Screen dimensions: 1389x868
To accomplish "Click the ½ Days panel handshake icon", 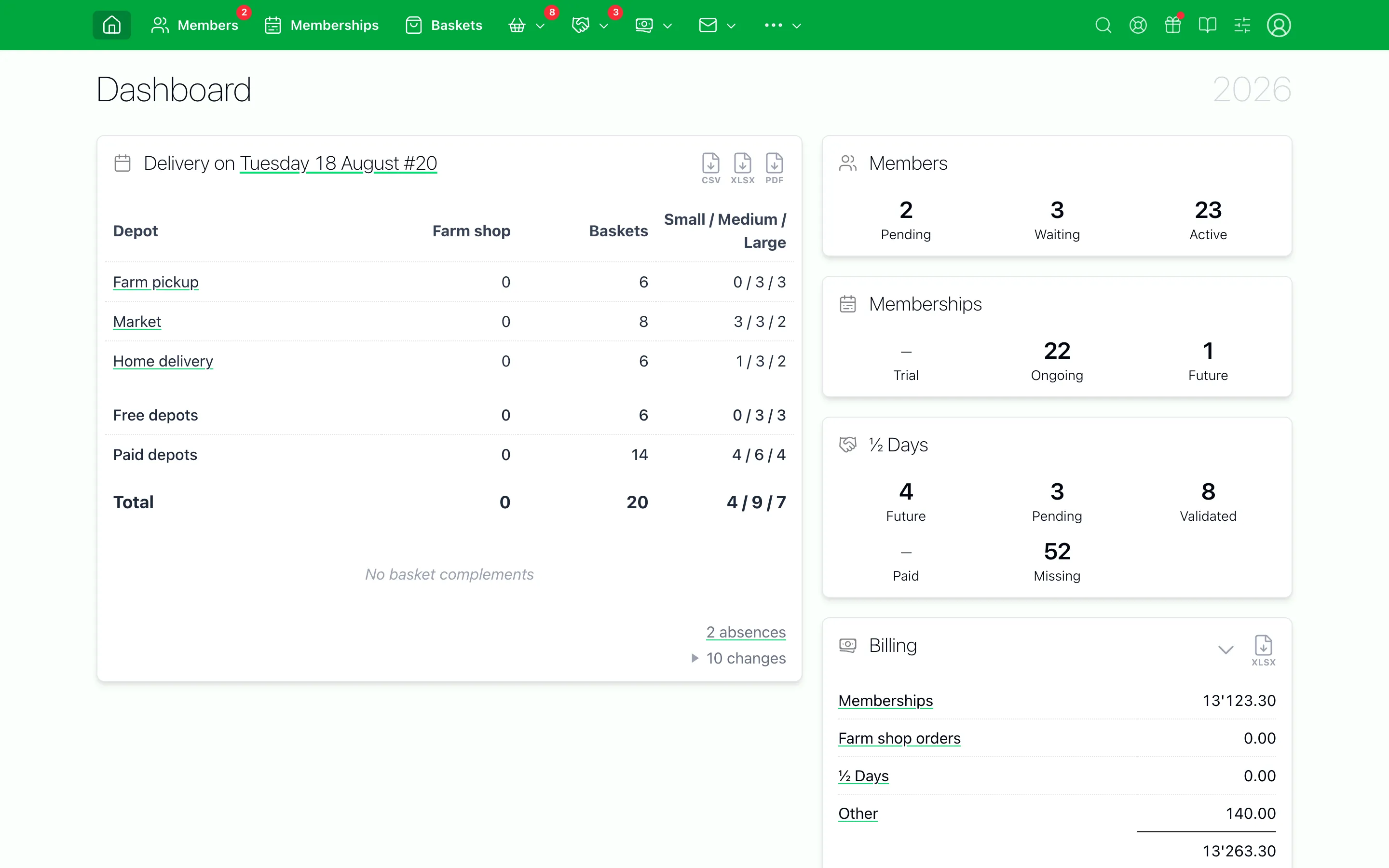I will coord(848,444).
